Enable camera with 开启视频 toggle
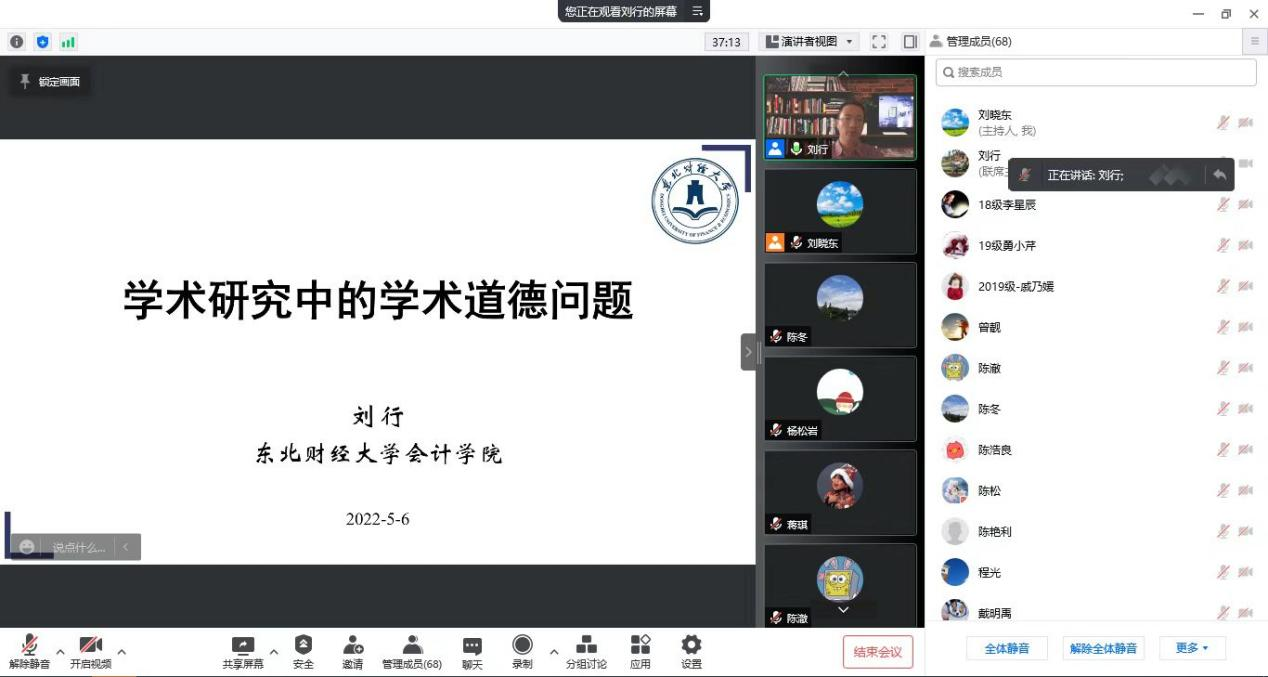 point(91,651)
